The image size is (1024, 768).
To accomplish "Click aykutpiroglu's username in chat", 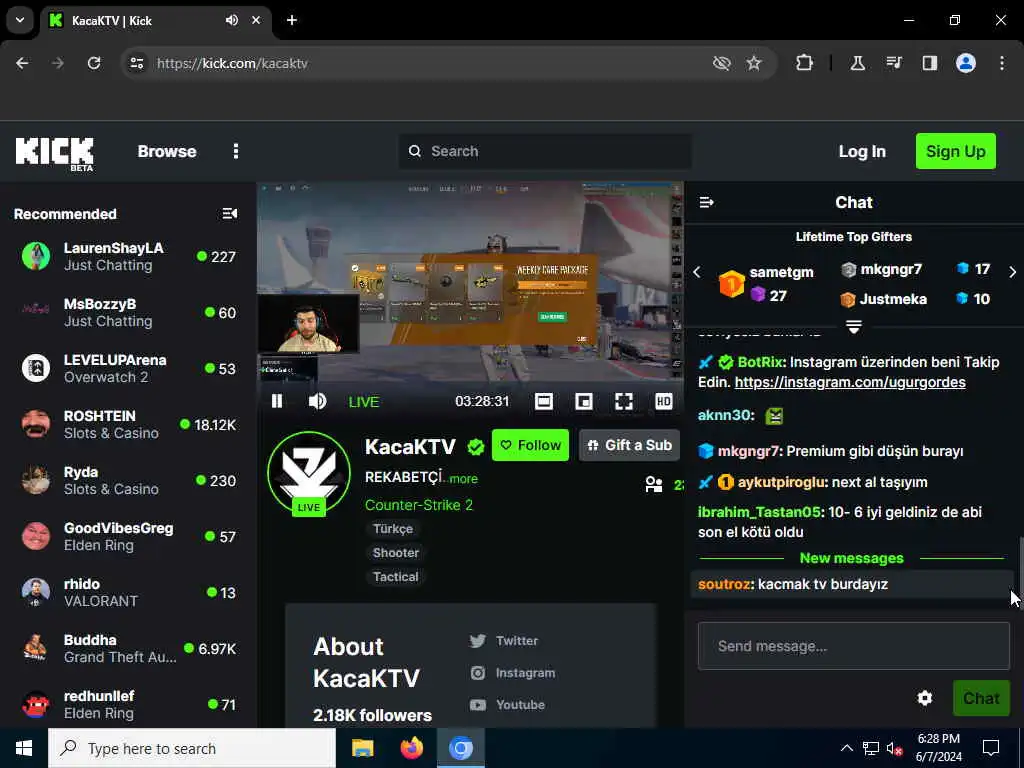I will (x=781, y=482).
